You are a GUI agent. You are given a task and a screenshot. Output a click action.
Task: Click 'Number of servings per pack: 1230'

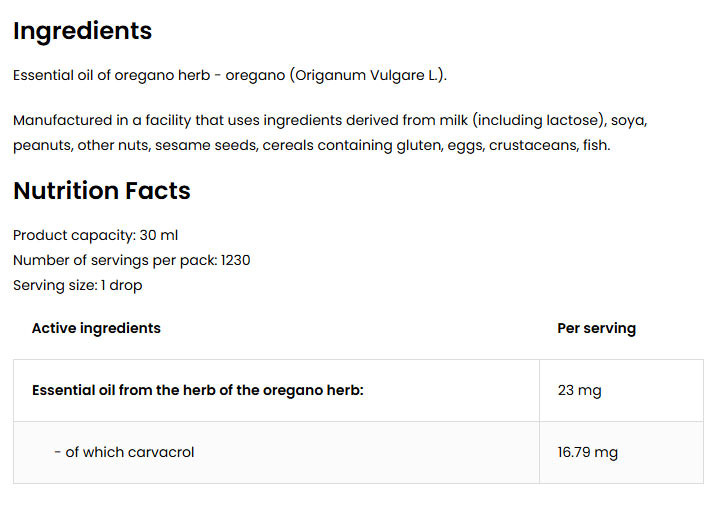pyautogui.click(x=131, y=260)
